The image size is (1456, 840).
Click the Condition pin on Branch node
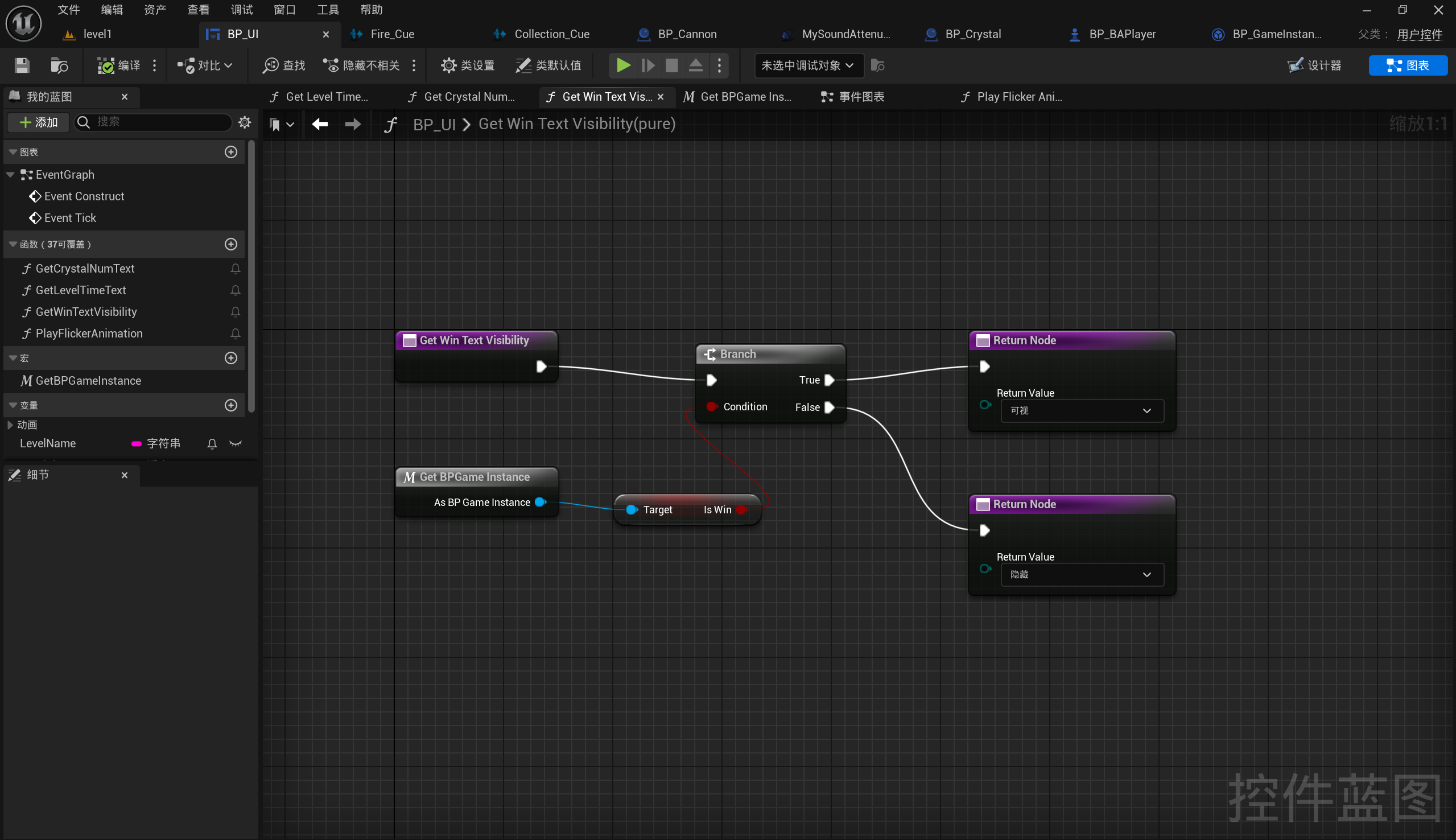[712, 406]
